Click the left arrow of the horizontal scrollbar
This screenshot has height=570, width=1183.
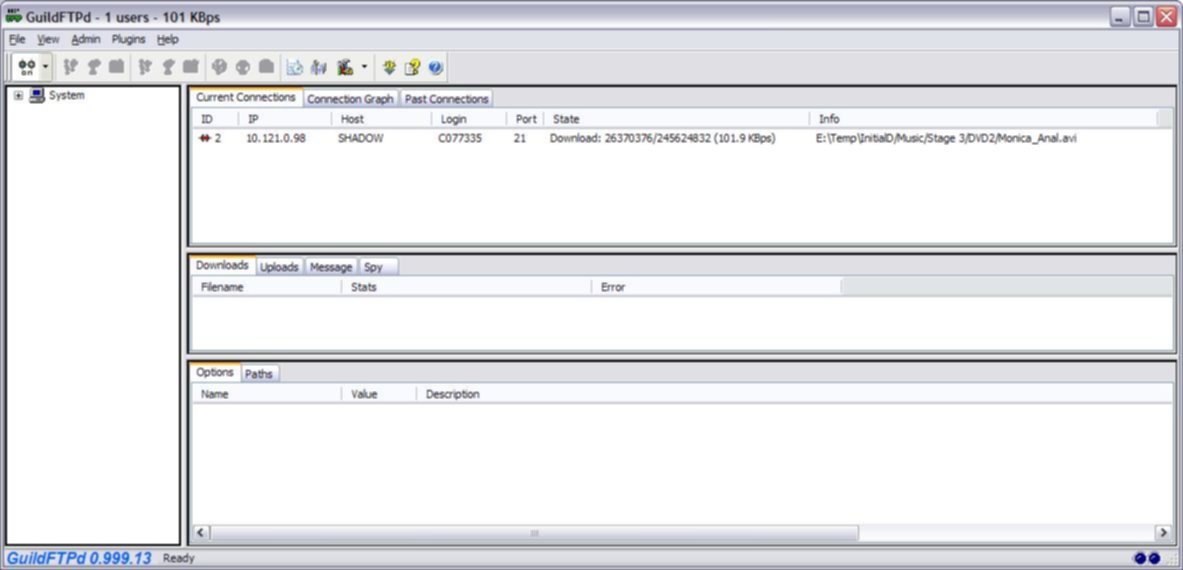click(x=201, y=533)
